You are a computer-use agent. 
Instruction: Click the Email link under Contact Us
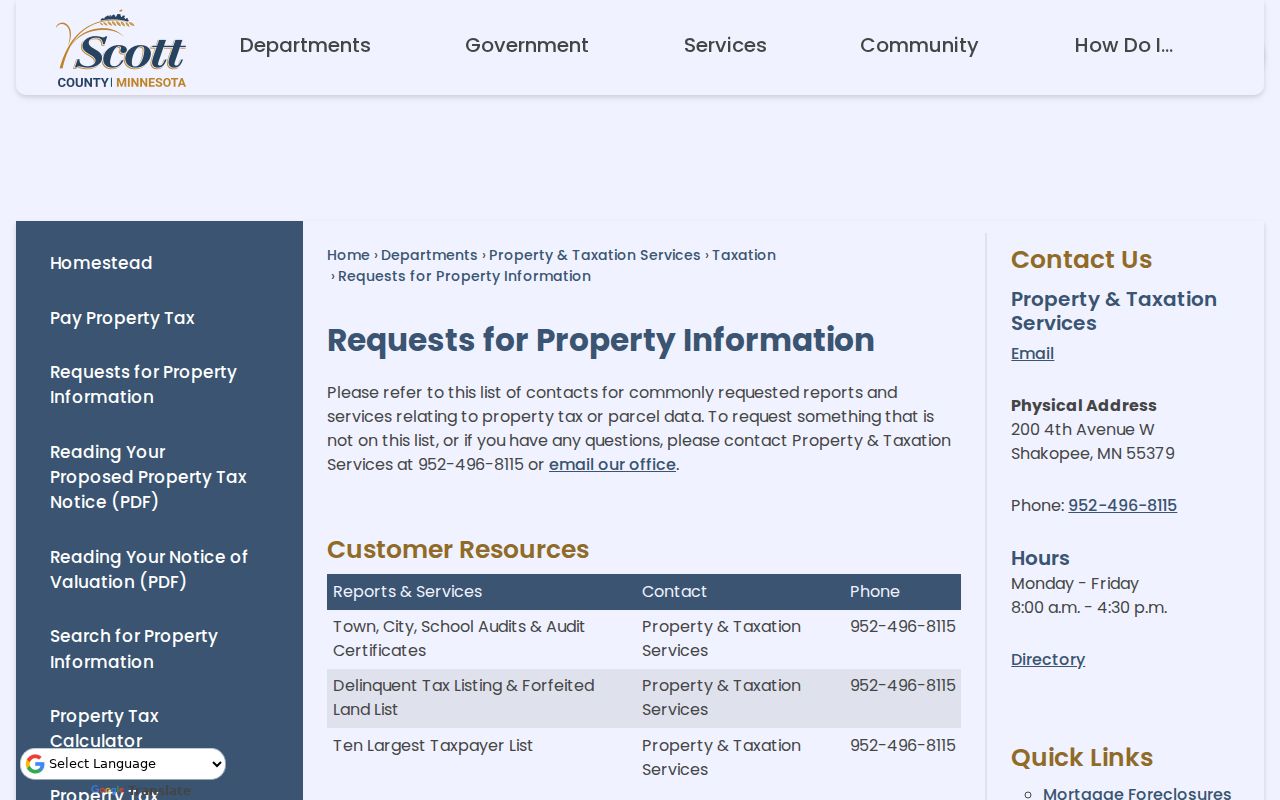pos(1032,353)
